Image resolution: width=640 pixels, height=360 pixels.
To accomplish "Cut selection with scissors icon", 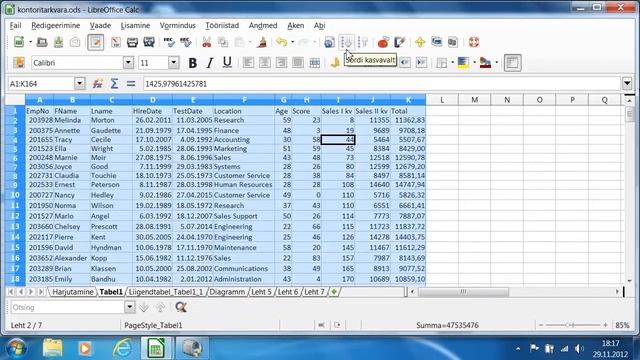I will click(207, 42).
